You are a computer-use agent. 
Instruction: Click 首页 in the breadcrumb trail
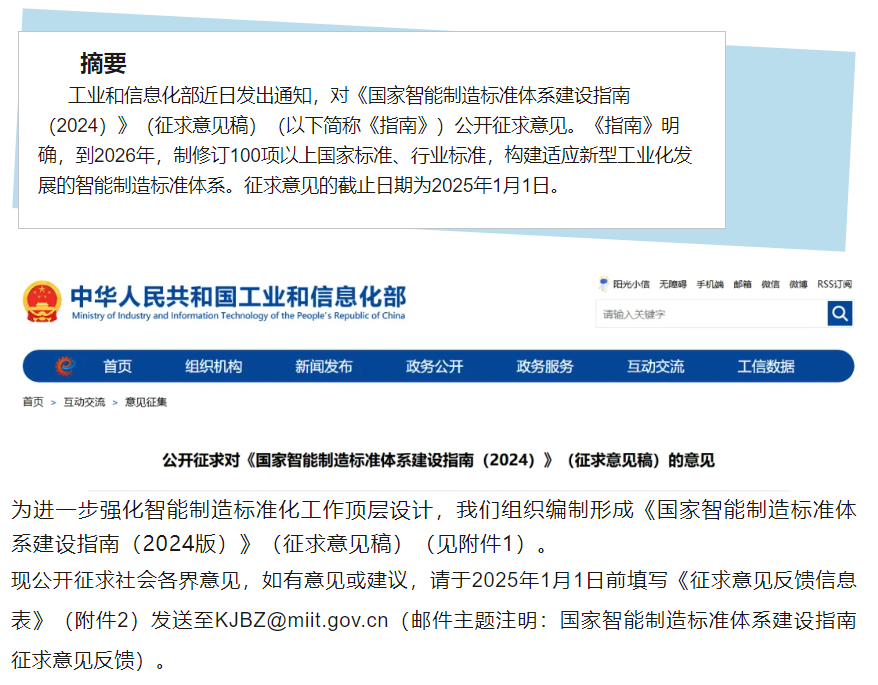(33, 402)
